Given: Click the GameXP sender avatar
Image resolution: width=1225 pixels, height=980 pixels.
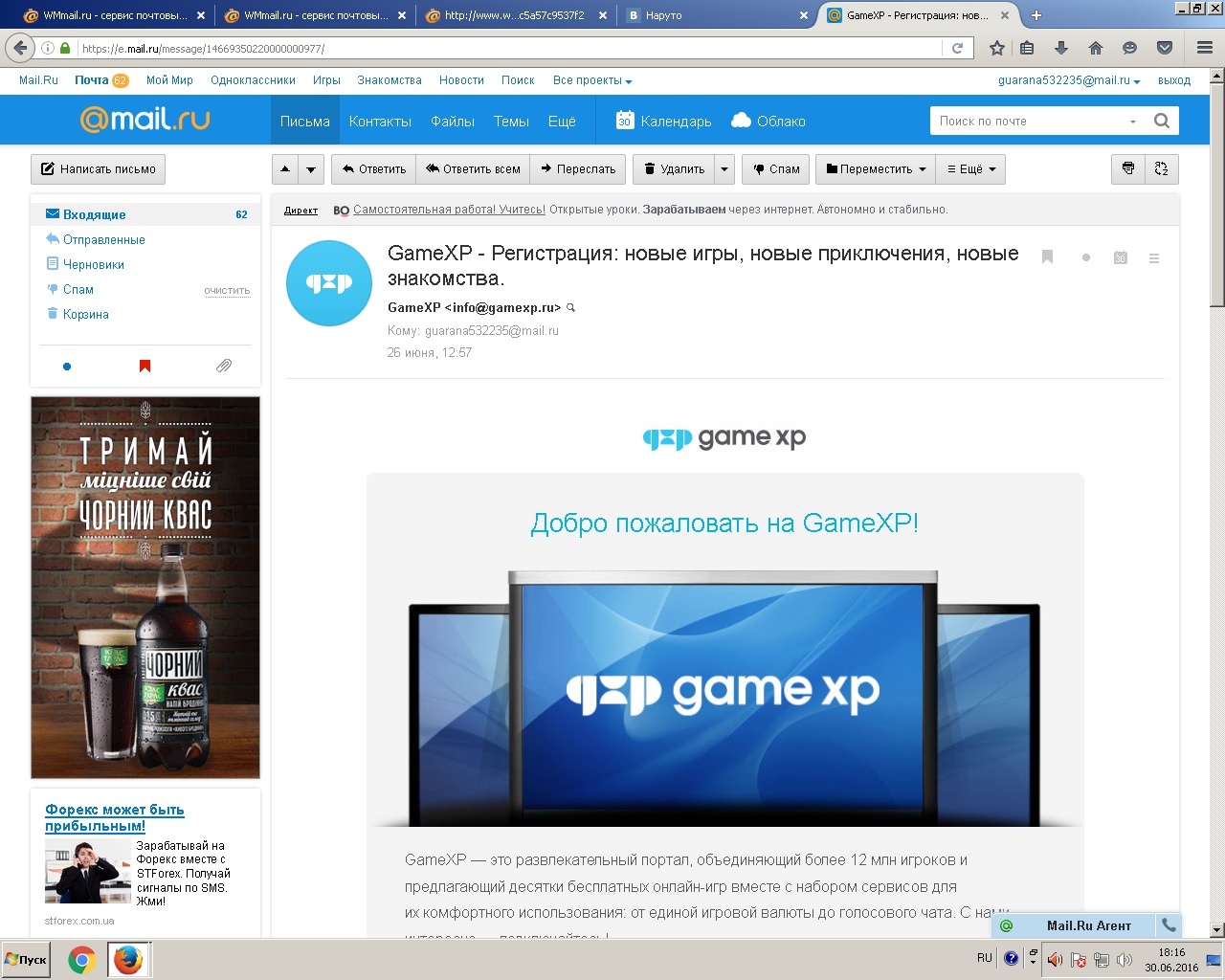Looking at the screenshot, I should (x=329, y=283).
